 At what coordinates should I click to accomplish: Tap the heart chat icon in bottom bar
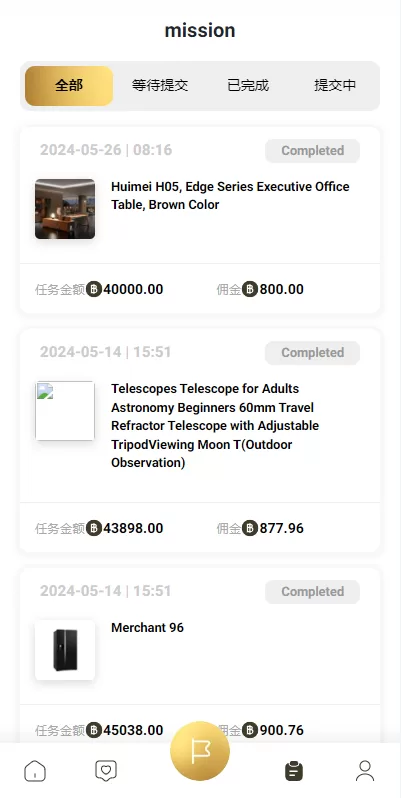(106, 771)
